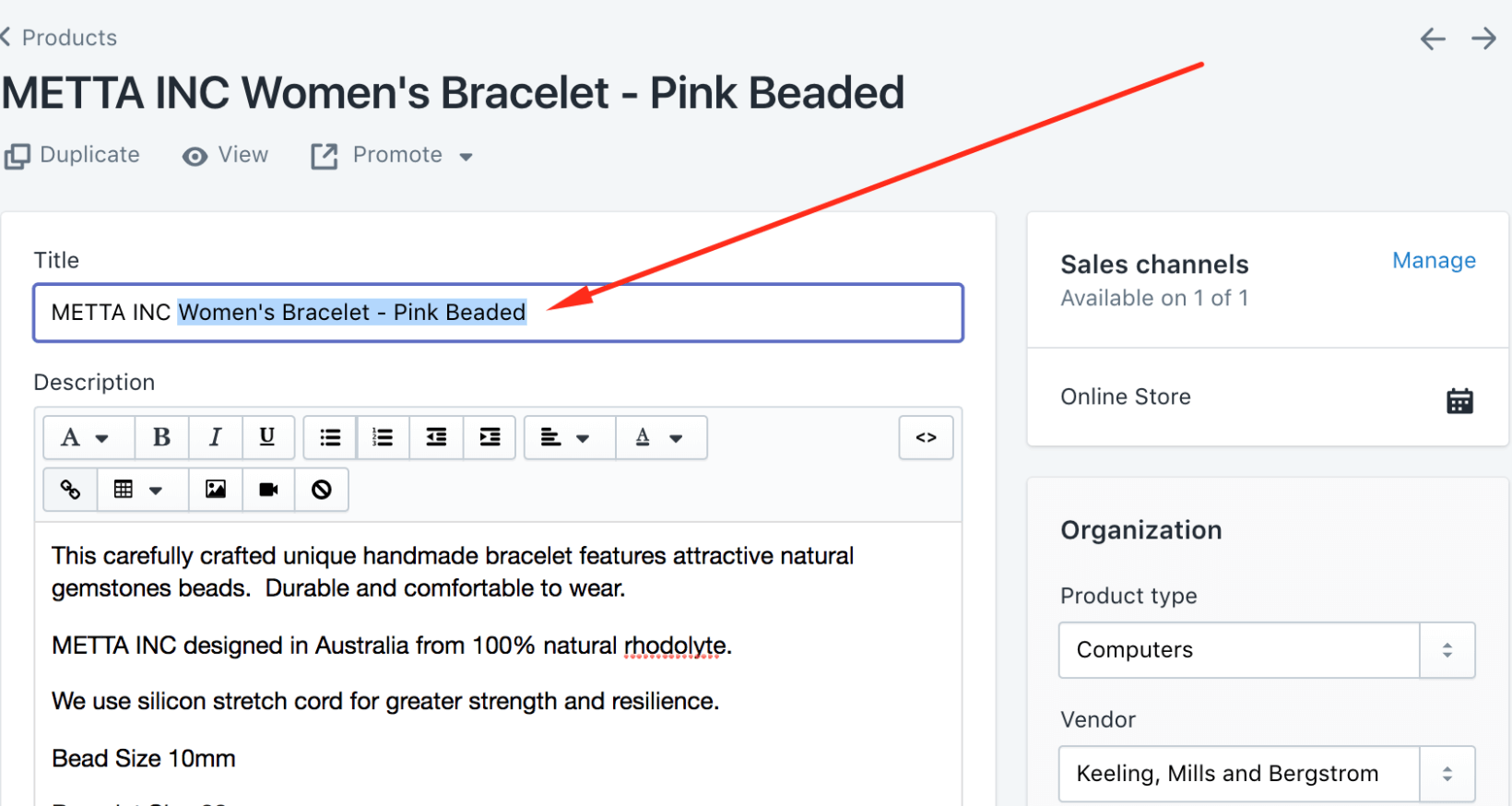This screenshot has height=806, width=1512.
Task: Toggle bold formatting in the description editor
Action: 161,437
